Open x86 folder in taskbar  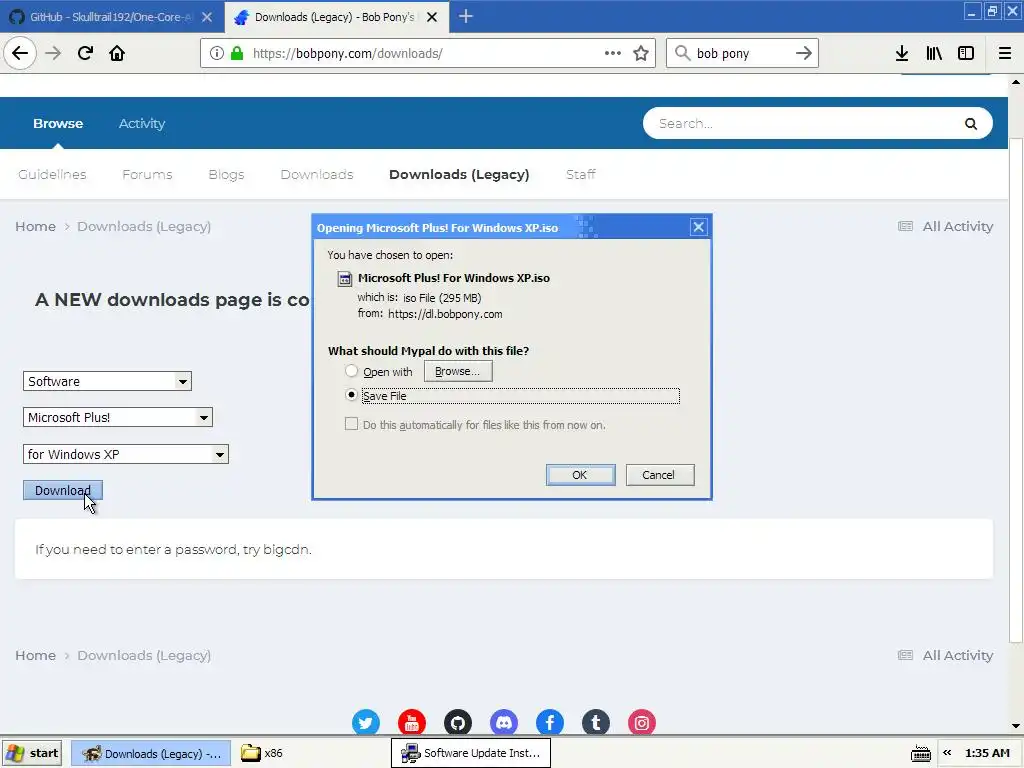pyautogui.click(x=261, y=753)
